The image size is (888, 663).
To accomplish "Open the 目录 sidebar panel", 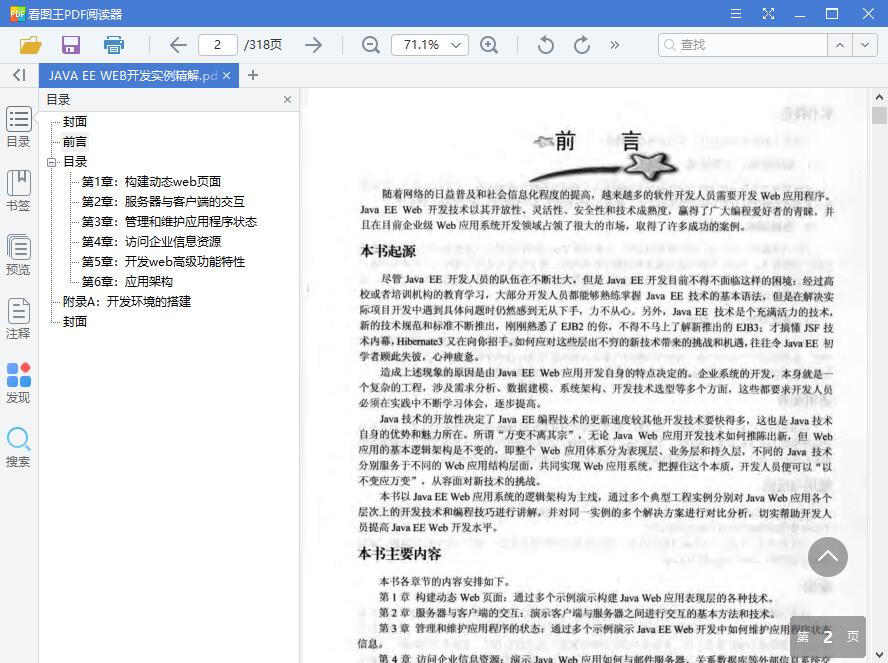I will click(x=18, y=127).
